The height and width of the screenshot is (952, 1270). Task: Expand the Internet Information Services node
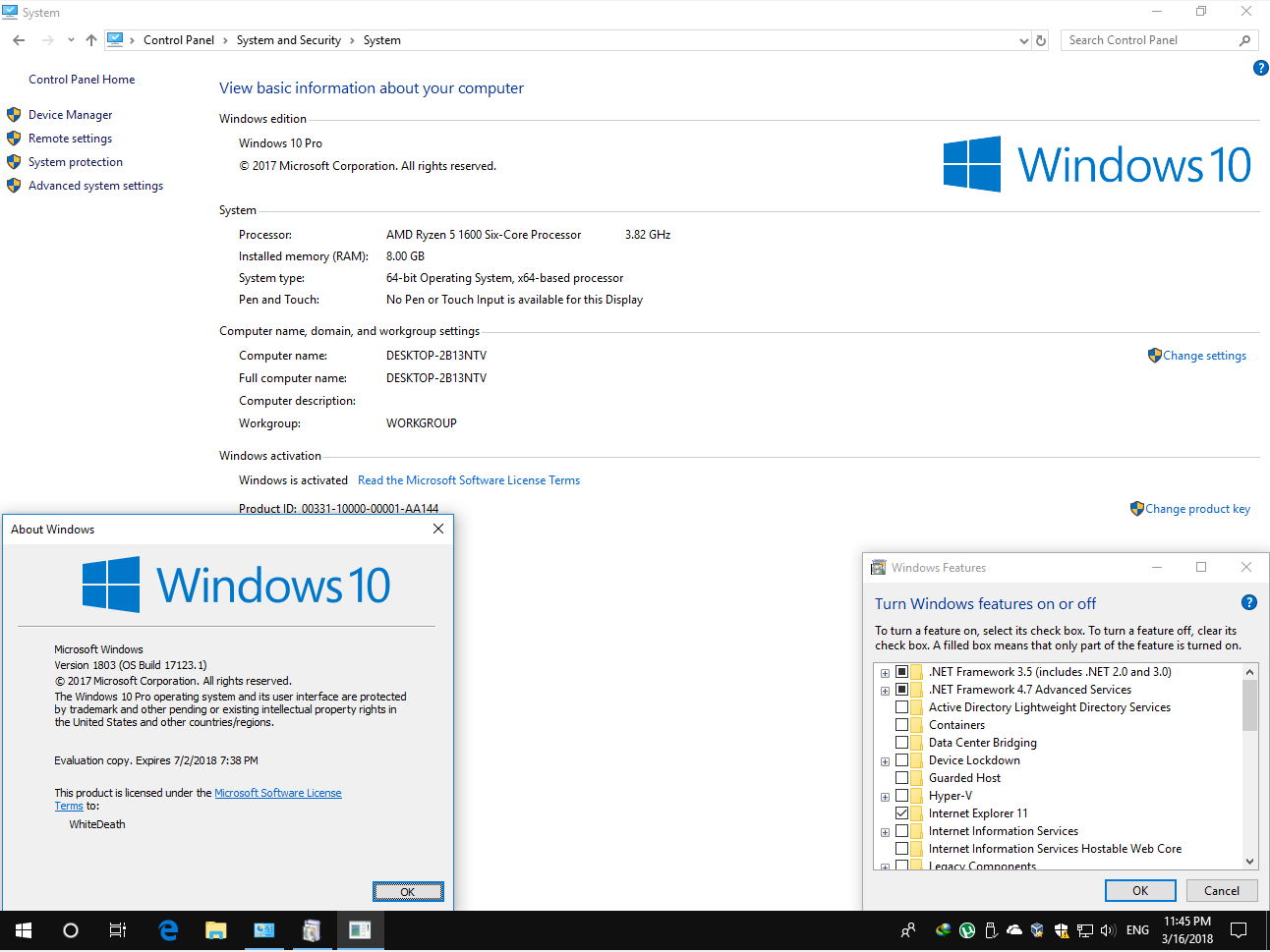tap(886, 832)
